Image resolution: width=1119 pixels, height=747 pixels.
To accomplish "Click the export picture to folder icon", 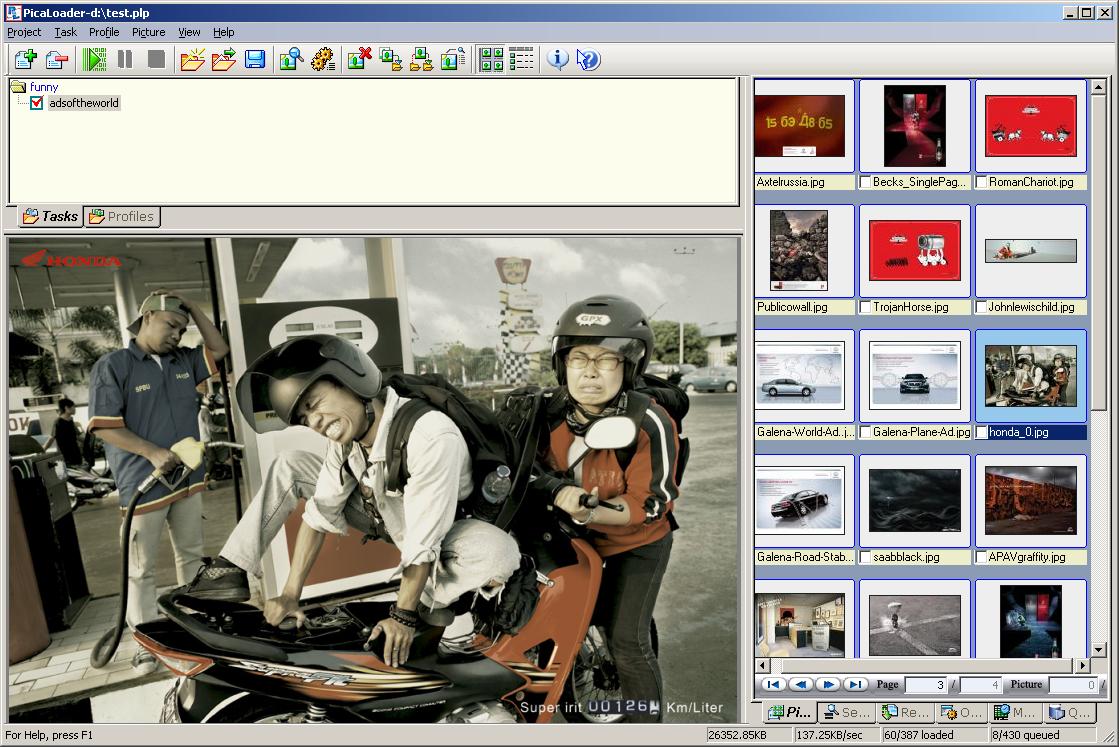I will pyautogui.click(x=390, y=59).
